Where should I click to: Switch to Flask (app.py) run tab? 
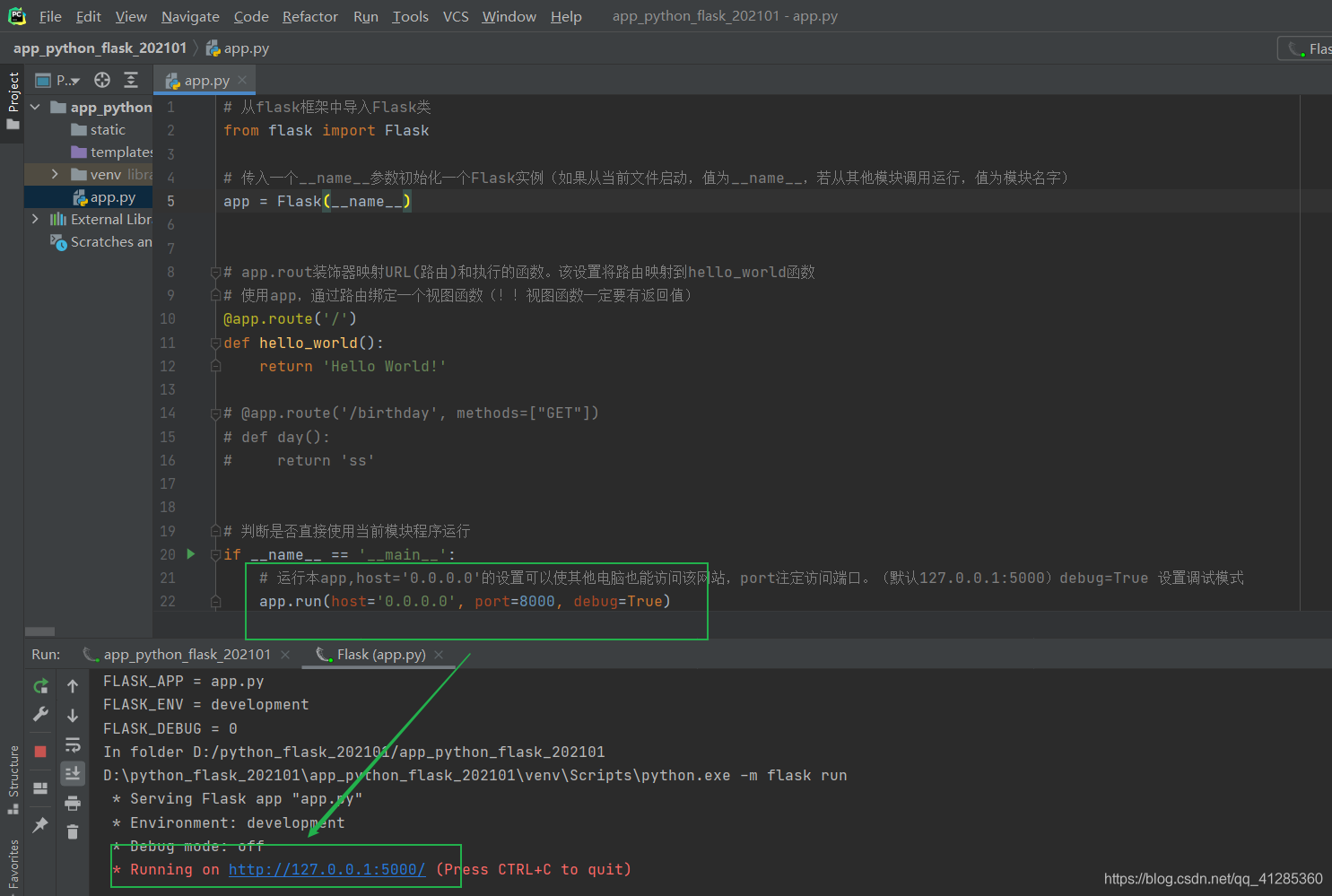point(370,654)
